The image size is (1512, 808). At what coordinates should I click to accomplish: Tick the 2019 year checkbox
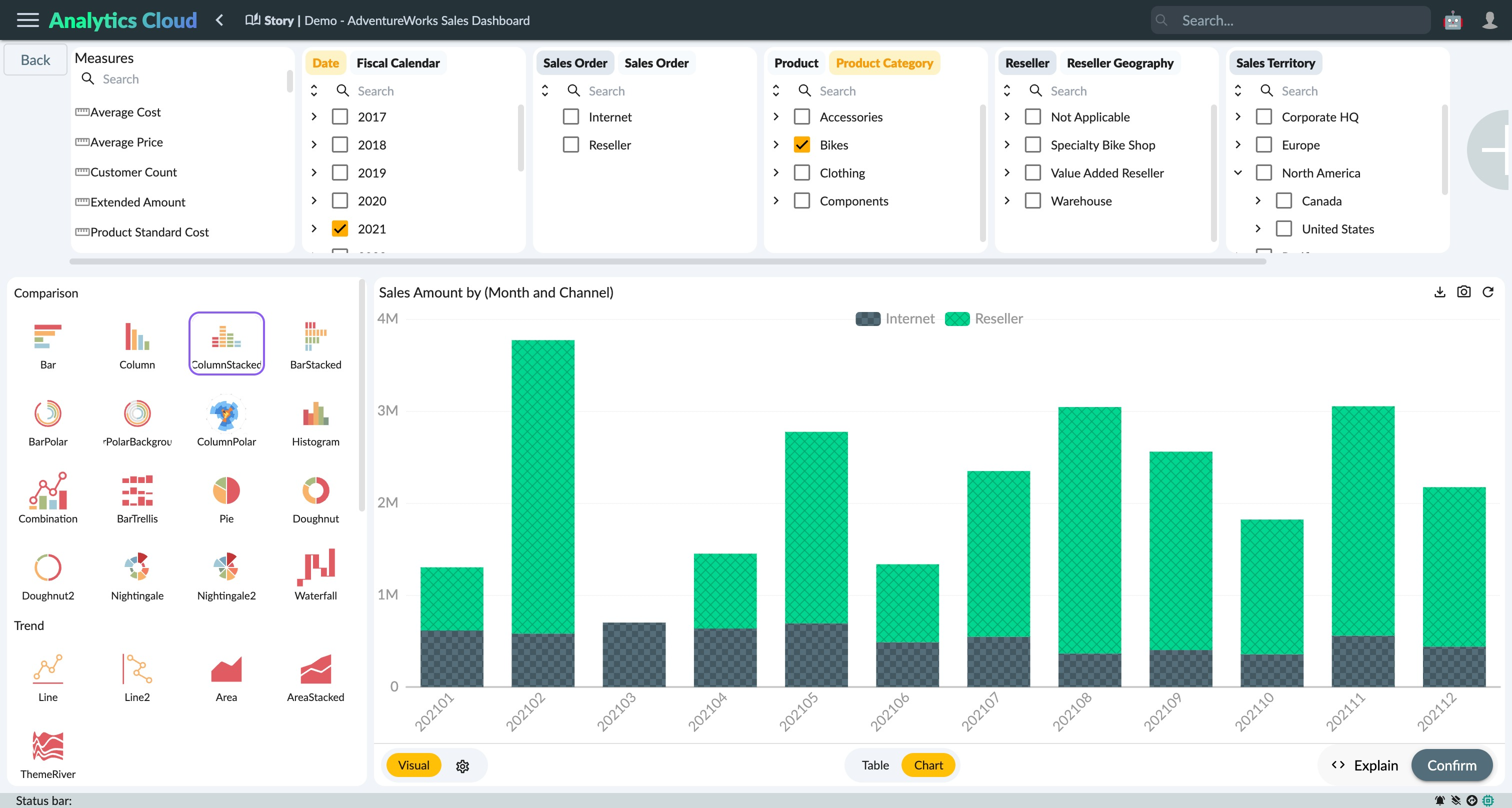340,172
